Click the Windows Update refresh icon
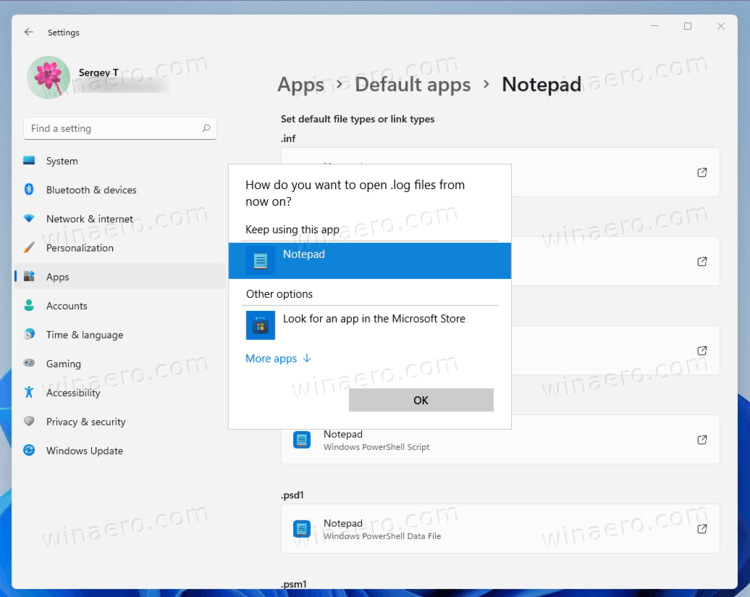The width and height of the screenshot is (750, 597). point(29,450)
